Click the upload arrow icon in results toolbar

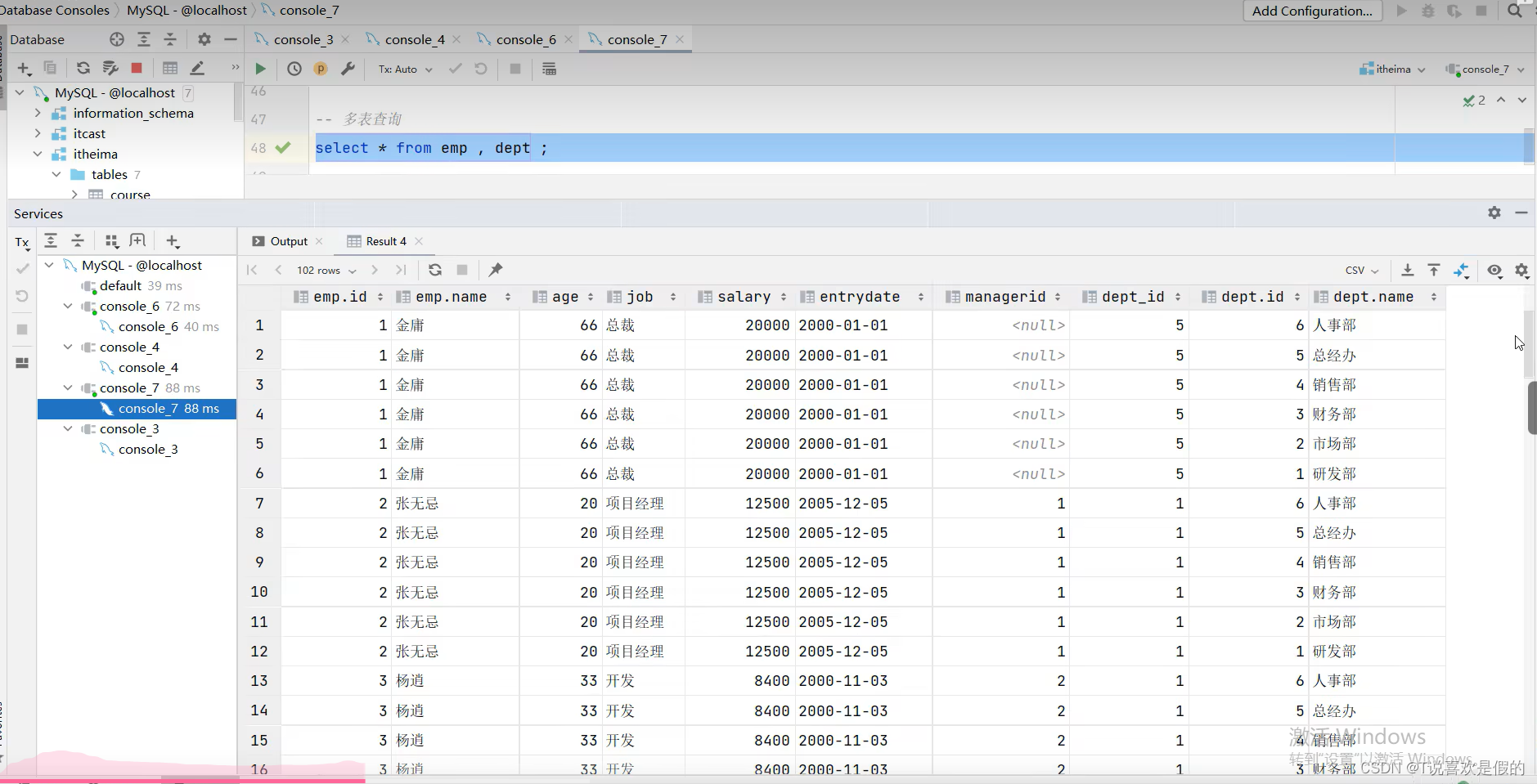point(1434,270)
